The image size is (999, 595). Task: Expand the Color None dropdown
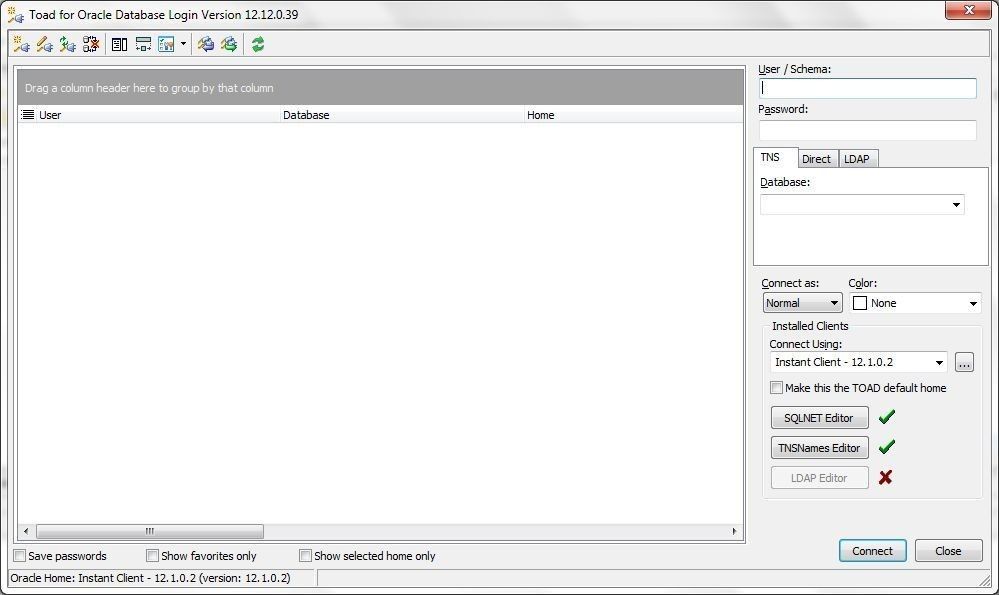pyautogui.click(x=973, y=303)
